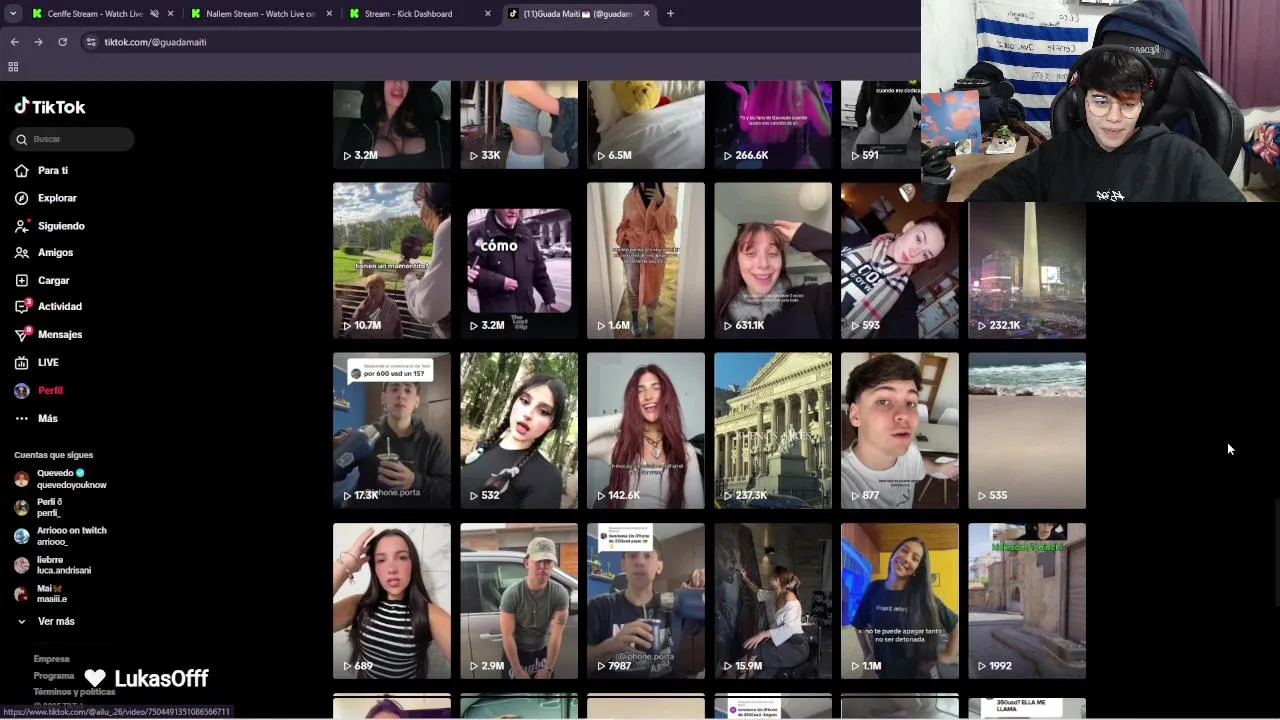Open the video with 689 views

(392, 601)
